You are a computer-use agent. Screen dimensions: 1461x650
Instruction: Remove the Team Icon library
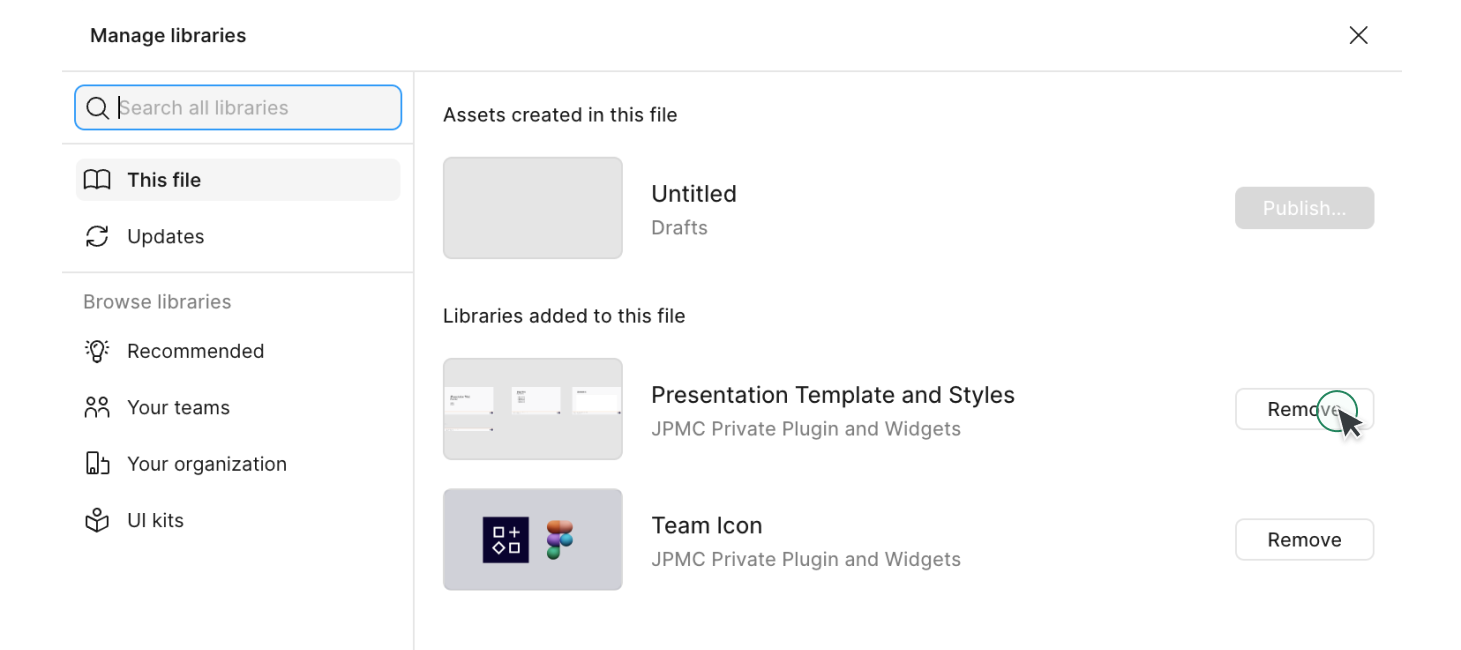tap(1304, 539)
